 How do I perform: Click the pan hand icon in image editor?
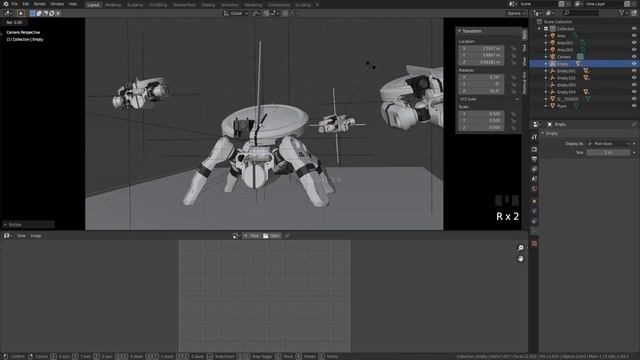[x=520, y=259]
